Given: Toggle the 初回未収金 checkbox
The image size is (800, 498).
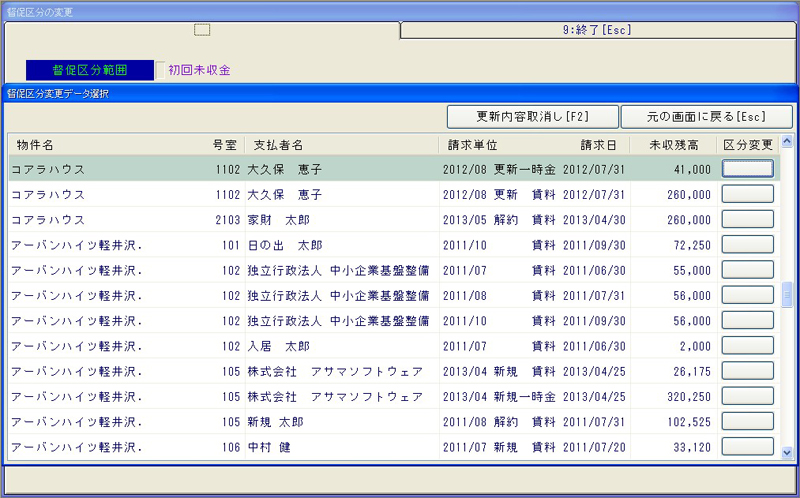Looking at the screenshot, I should coord(161,70).
